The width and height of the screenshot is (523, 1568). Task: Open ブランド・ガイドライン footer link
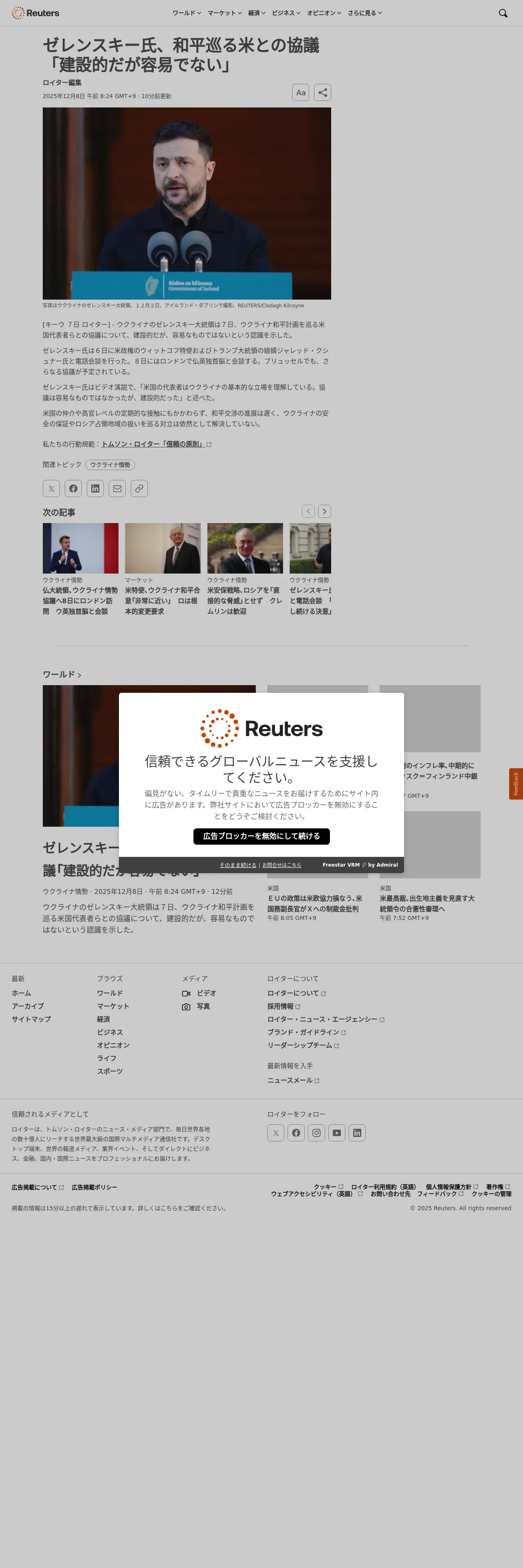click(x=307, y=1032)
